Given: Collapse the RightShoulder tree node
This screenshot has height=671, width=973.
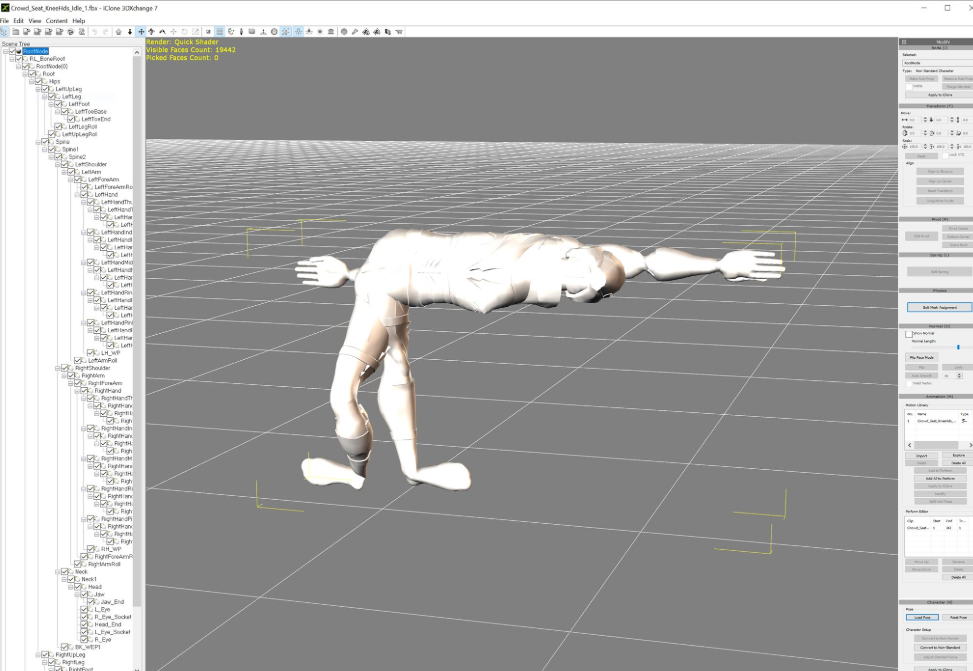Looking at the screenshot, I should [56, 368].
